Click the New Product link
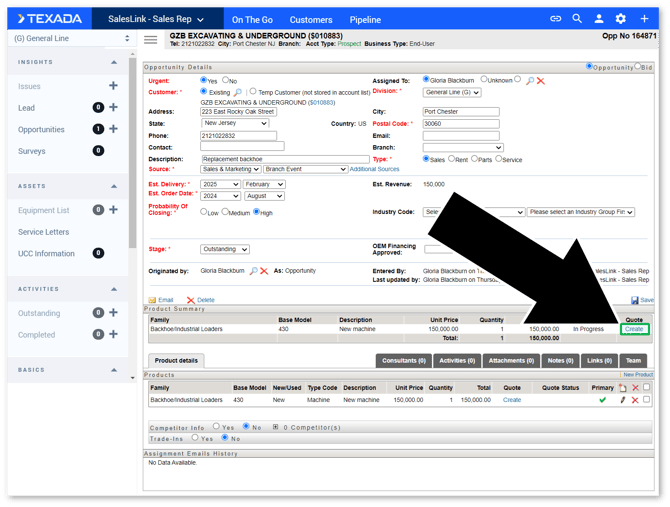This screenshot has width=670, height=507. tap(637, 375)
